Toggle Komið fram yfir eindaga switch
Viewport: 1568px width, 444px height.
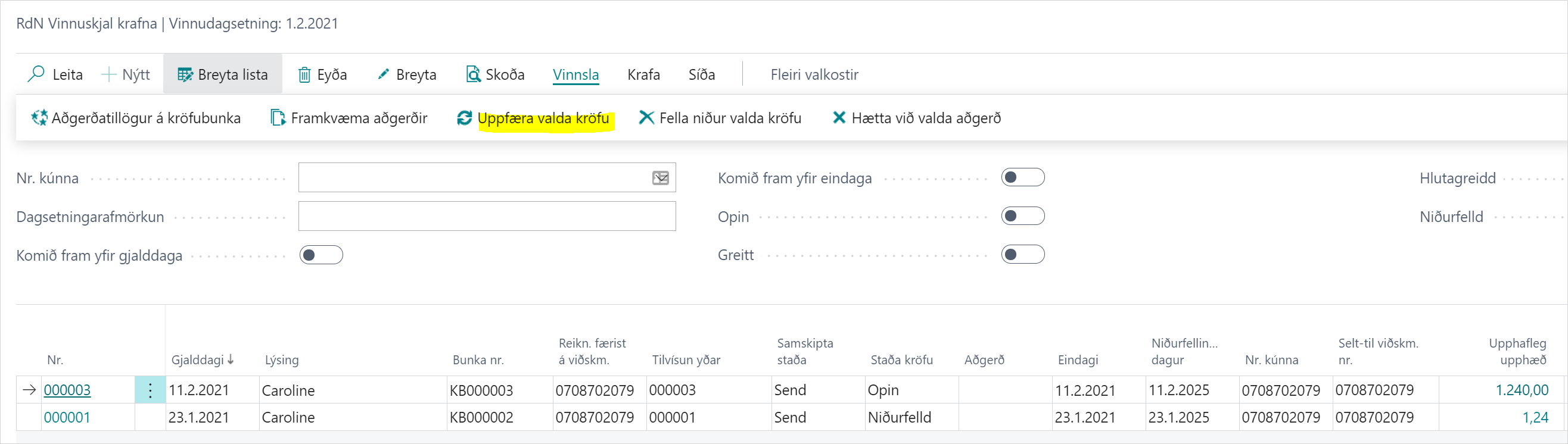1023,177
